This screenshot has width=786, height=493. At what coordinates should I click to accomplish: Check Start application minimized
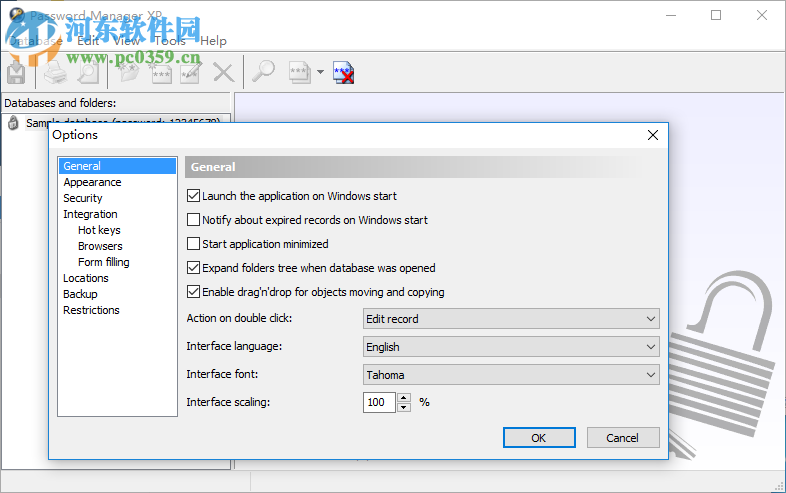tap(193, 244)
